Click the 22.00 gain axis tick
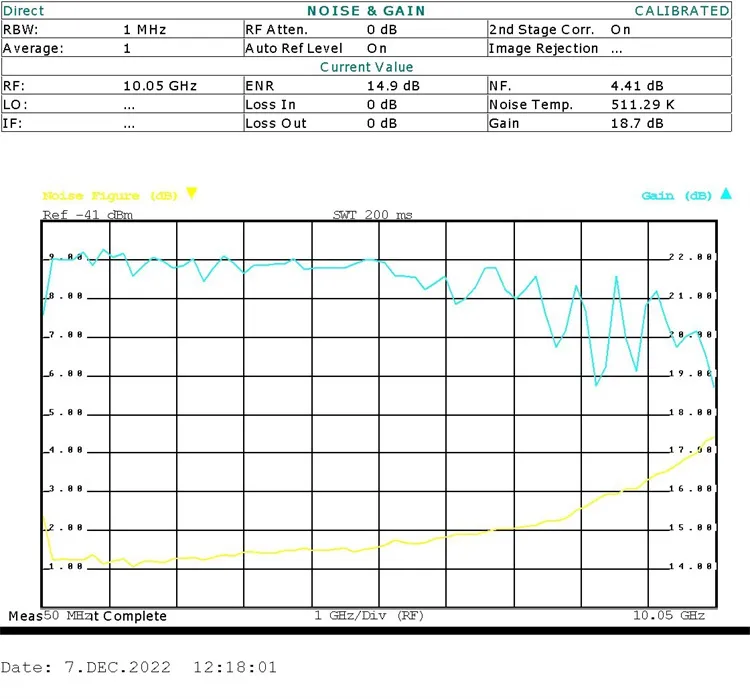750x699 pixels. (691, 257)
